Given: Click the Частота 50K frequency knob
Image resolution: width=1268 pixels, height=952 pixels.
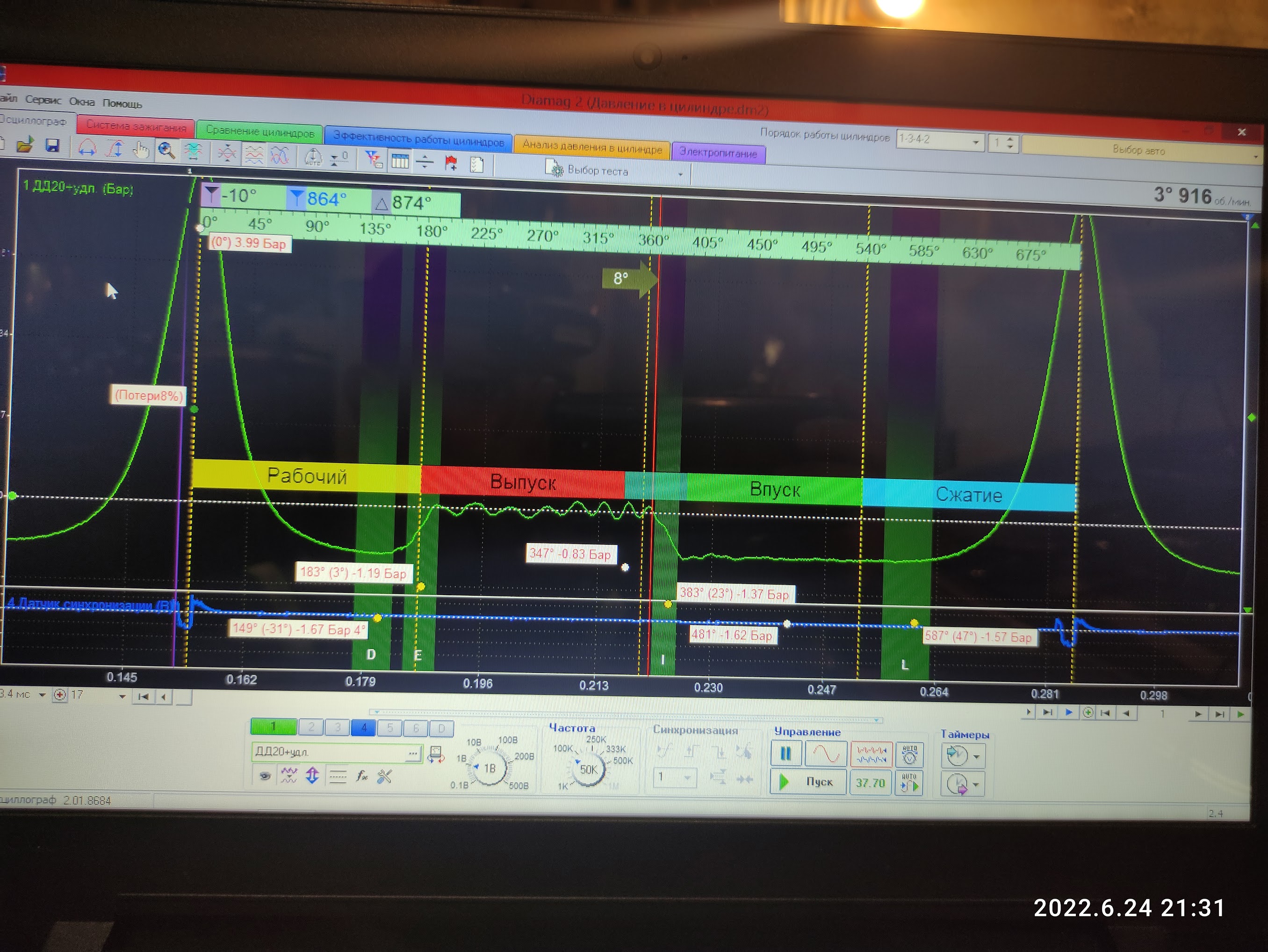Looking at the screenshot, I should point(589,770).
